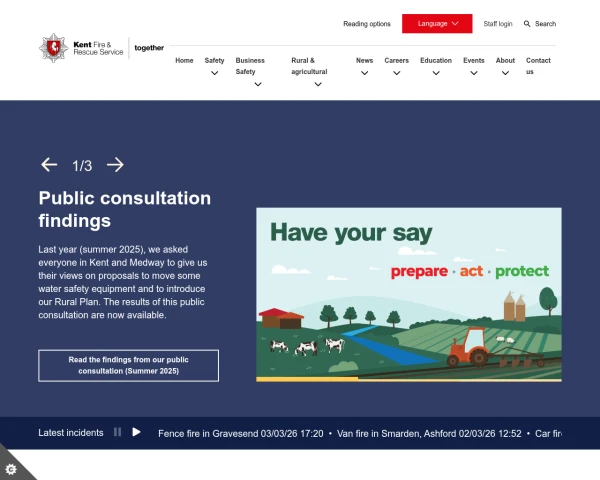The width and height of the screenshot is (600, 480).
Task: Go to previous carousel slide arrow
Action: [x=49, y=165]
